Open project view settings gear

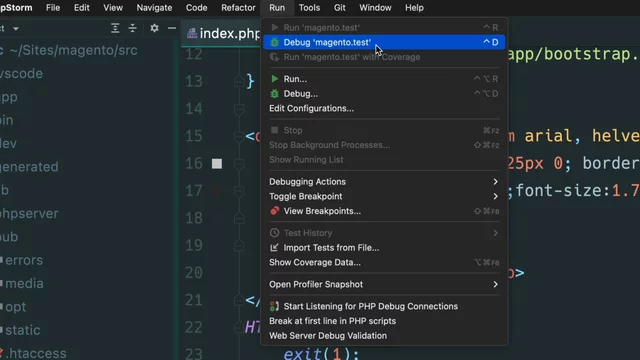coord(154,28)
